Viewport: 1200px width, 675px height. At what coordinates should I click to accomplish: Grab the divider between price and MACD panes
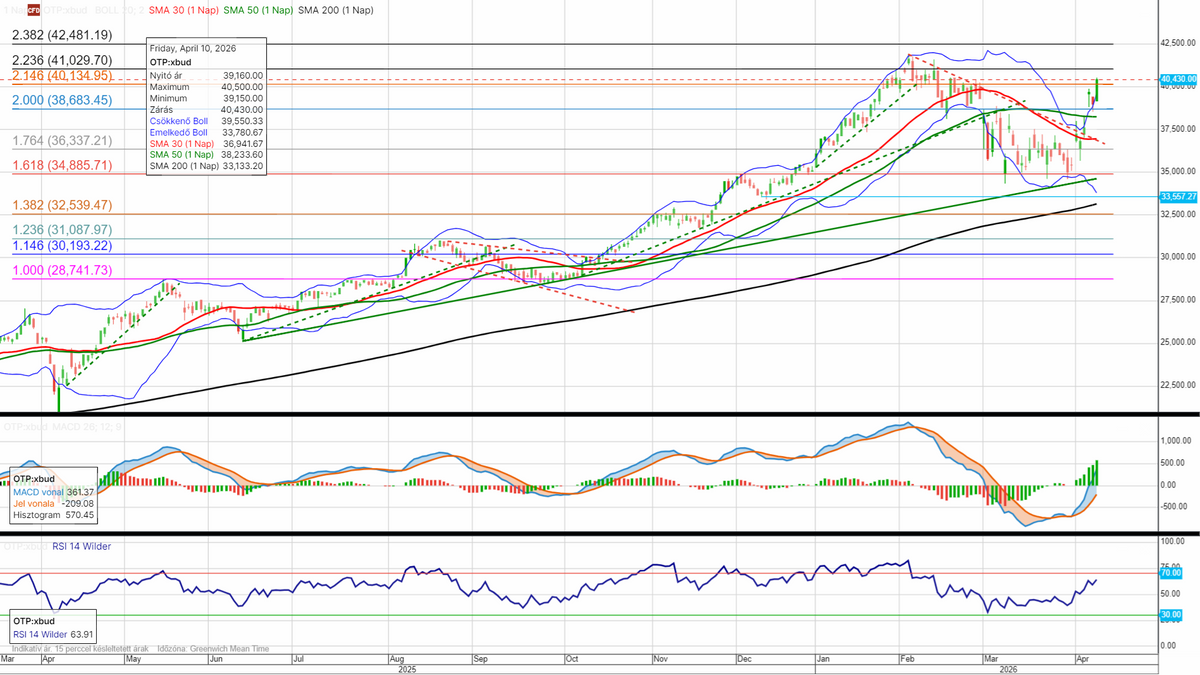coord(600,414)
